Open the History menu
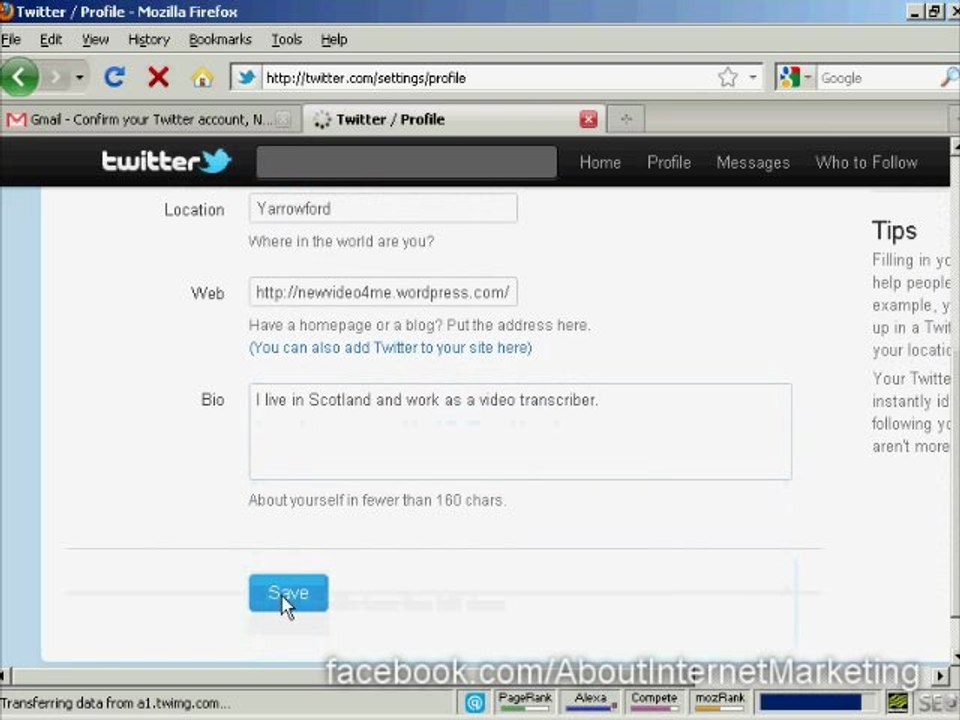Viewport: 960px width, 720px height. click(x=149, y=40)
